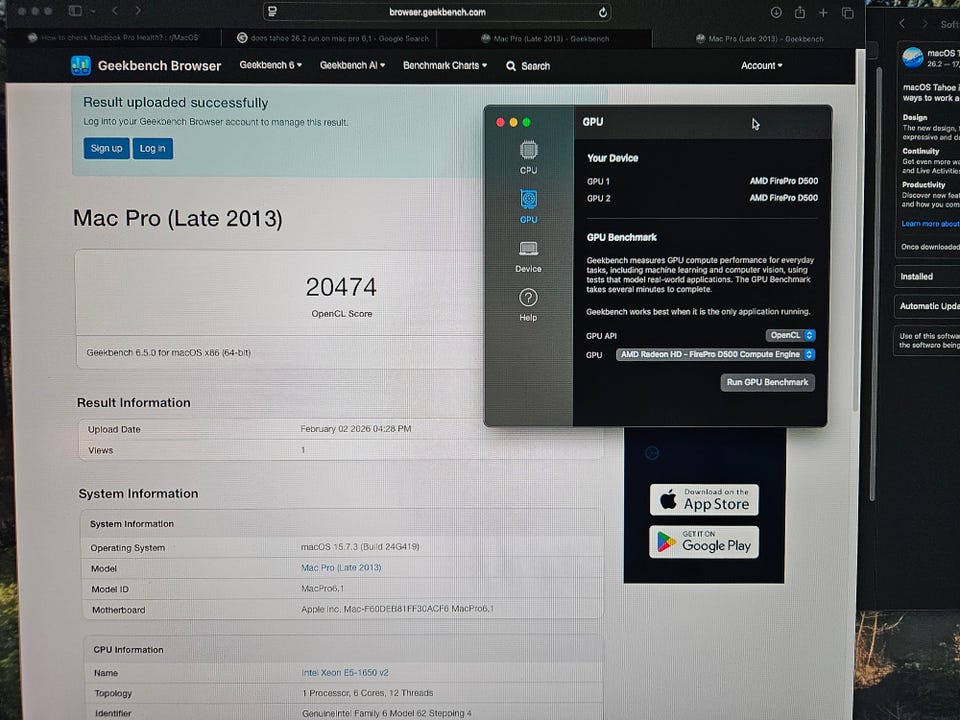The width and height of the screenshot is (960, 720).
Task: Click the Log in button
Action: click(x=152, y=148)
